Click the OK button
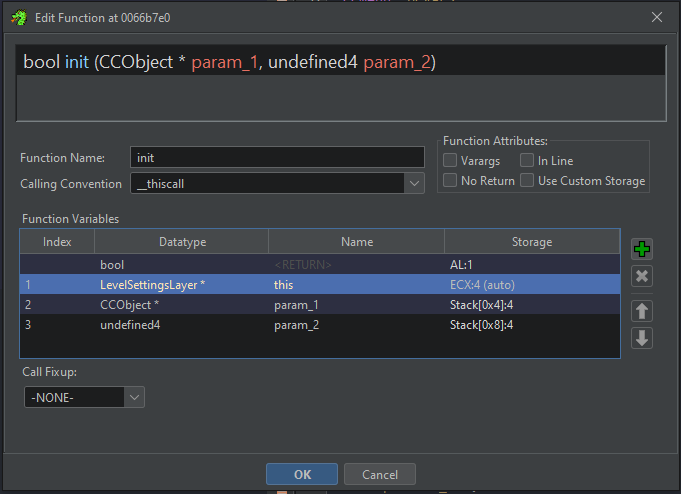The height and width of the screenshot is (494, 681). pos(302,474)
